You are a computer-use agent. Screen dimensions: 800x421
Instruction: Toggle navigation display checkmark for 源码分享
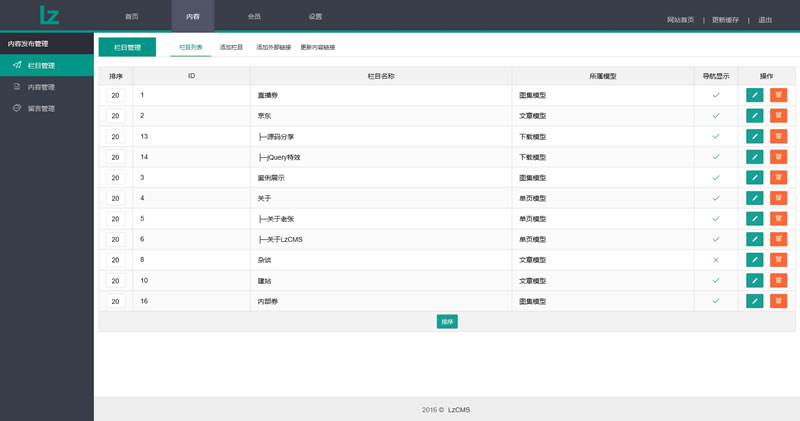tap(716, 136)
